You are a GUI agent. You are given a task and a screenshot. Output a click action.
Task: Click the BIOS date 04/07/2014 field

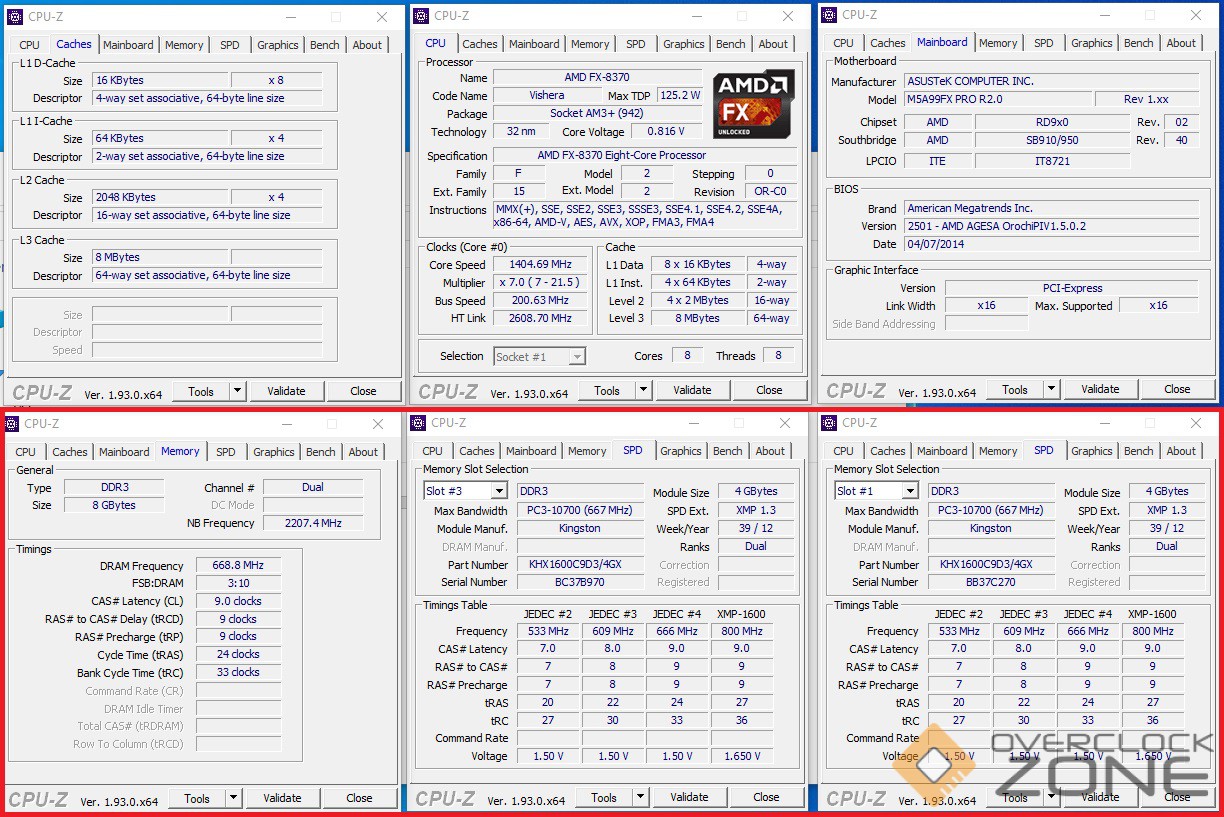(x=1051, y=244)
